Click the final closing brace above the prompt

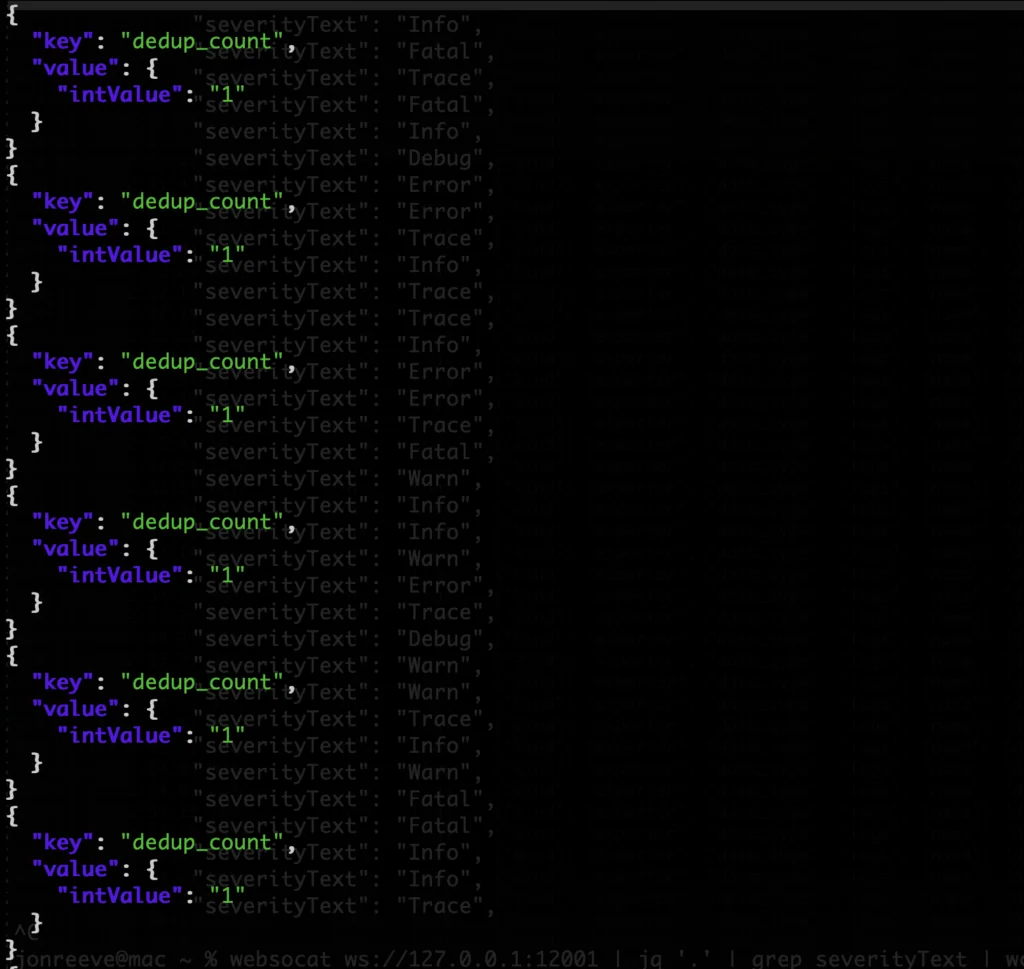tap(12, 946)
